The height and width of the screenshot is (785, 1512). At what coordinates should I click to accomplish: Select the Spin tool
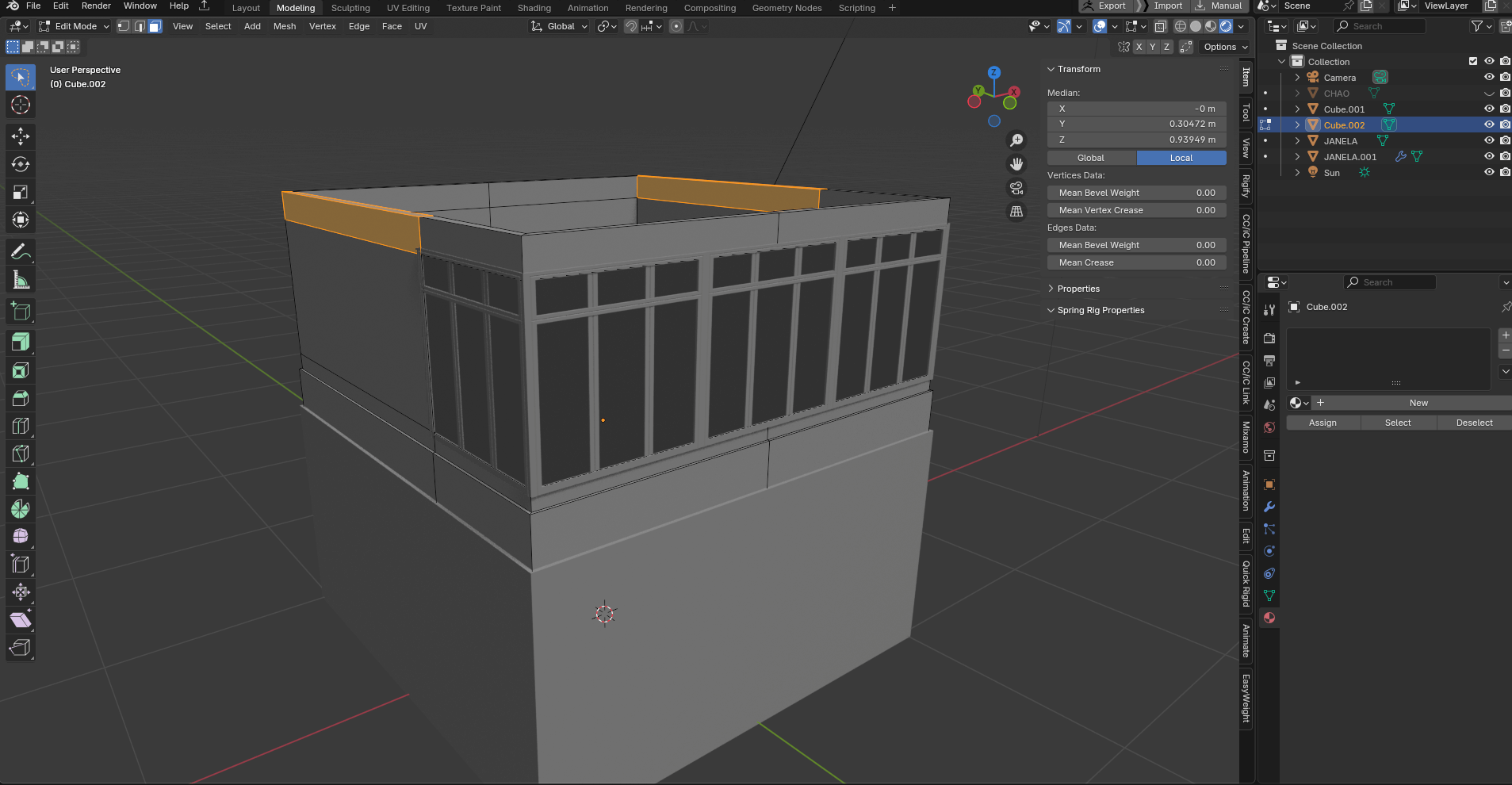(21, 508)
